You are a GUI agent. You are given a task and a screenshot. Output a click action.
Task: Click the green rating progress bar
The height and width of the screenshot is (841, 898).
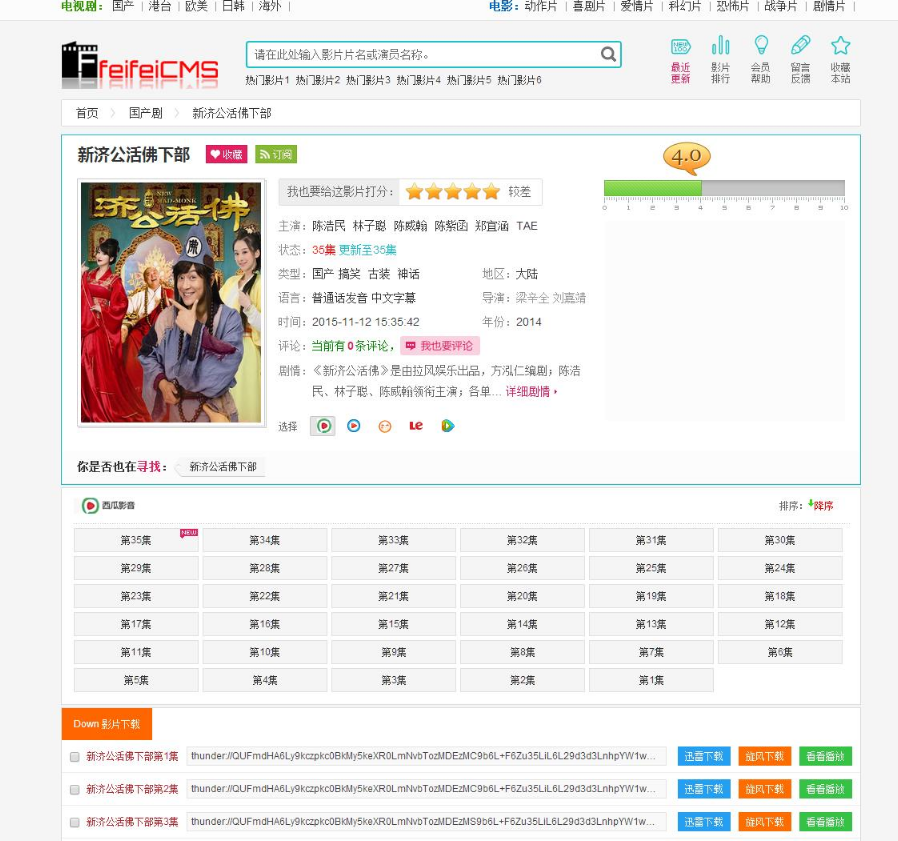[652, 188]
